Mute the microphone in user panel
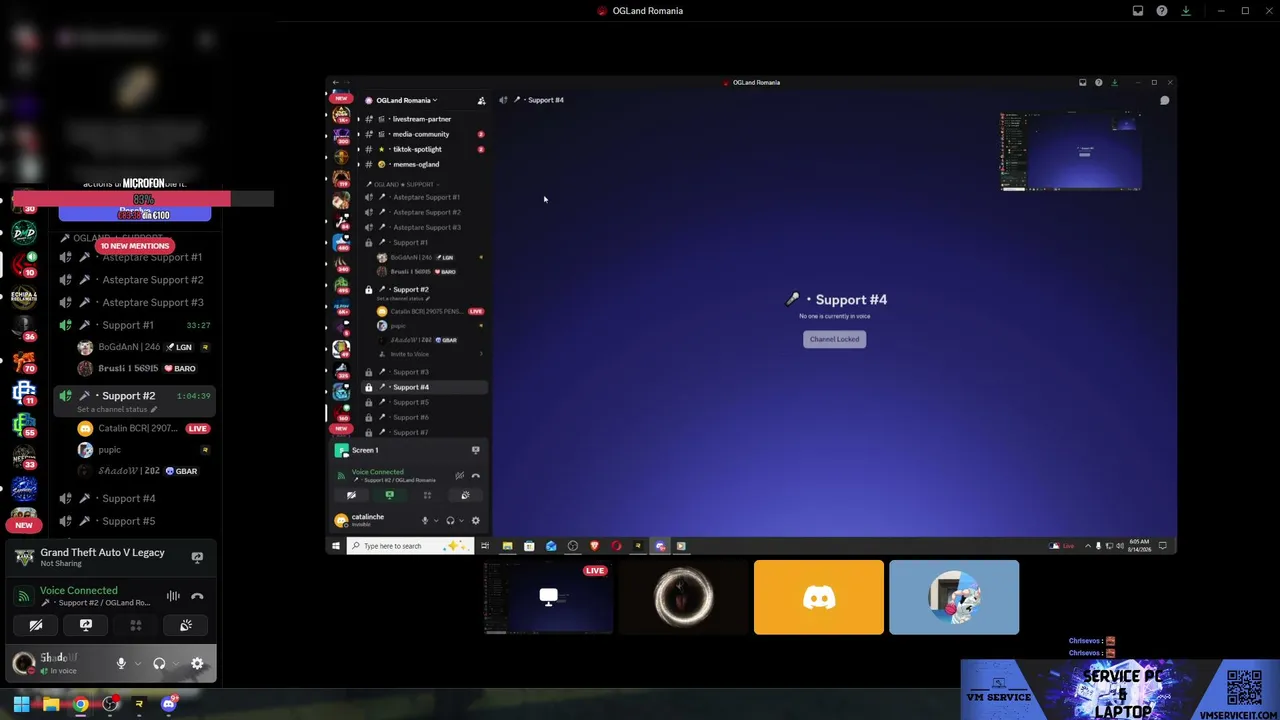This screenshot has width=1280, height=720. tap(121, 663)
